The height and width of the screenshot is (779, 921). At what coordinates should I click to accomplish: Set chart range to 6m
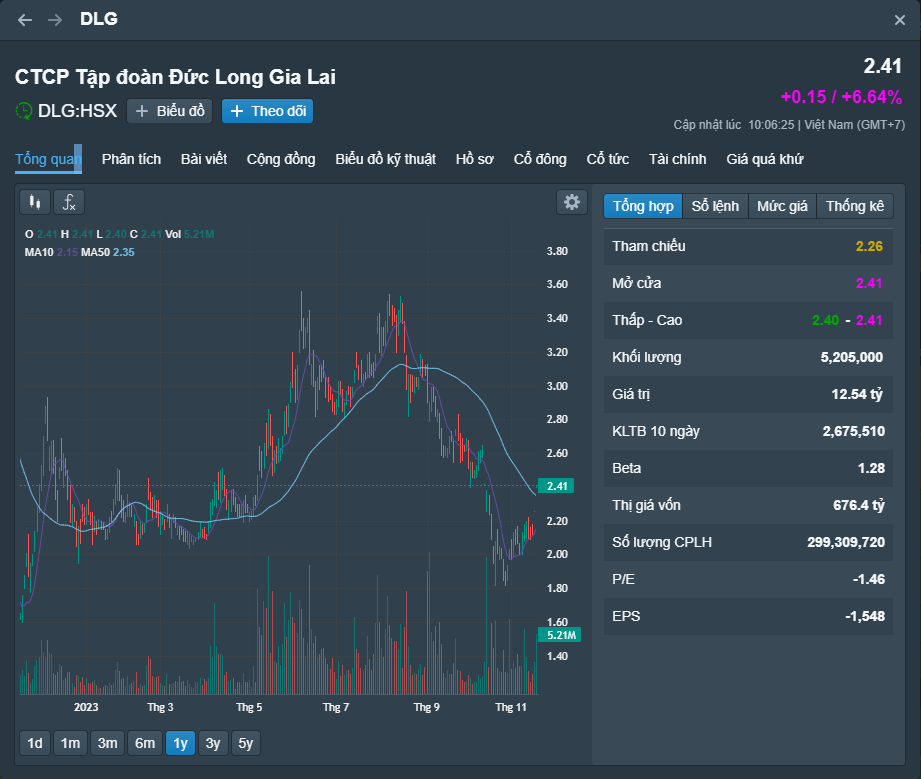[x=145, y=743]
